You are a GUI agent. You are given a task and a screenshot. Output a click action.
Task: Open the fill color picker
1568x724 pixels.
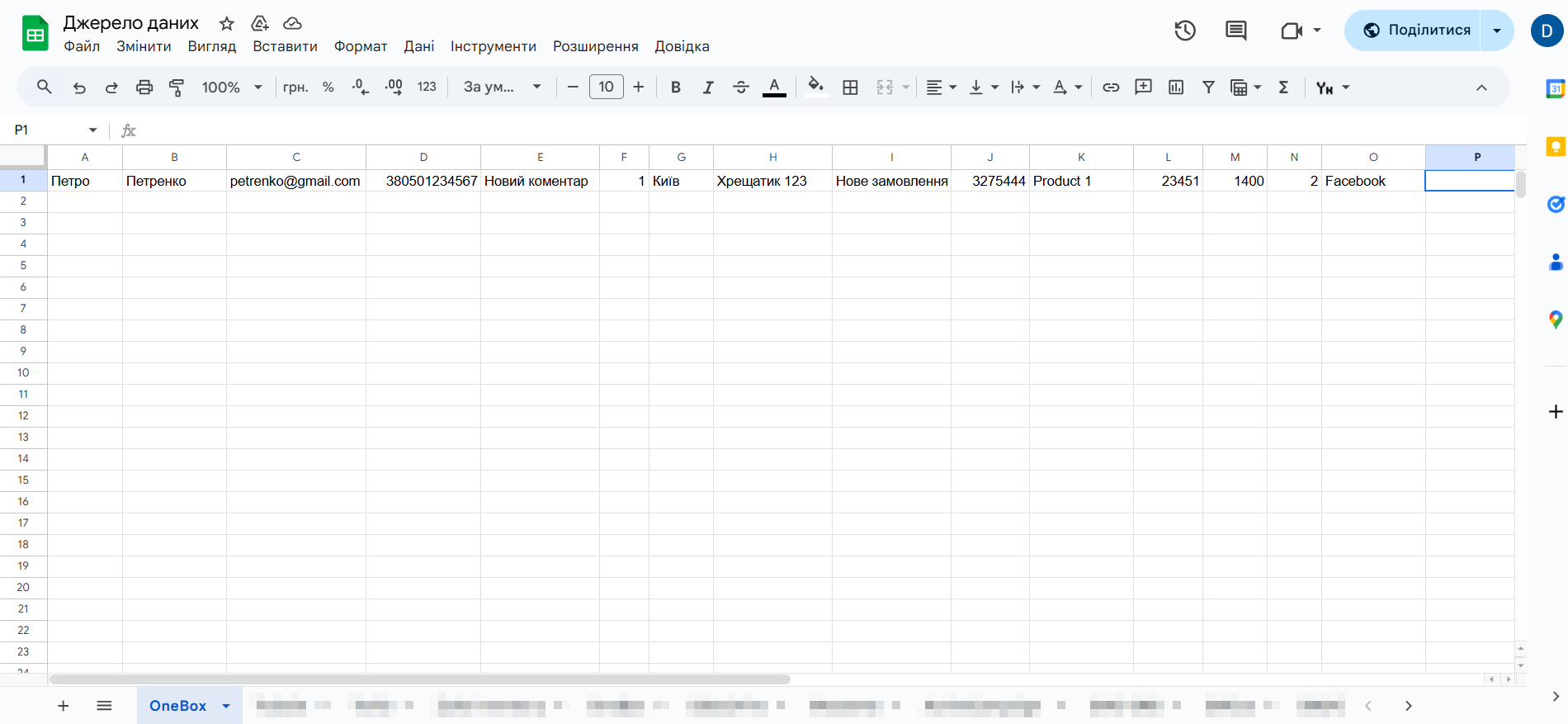816,87
